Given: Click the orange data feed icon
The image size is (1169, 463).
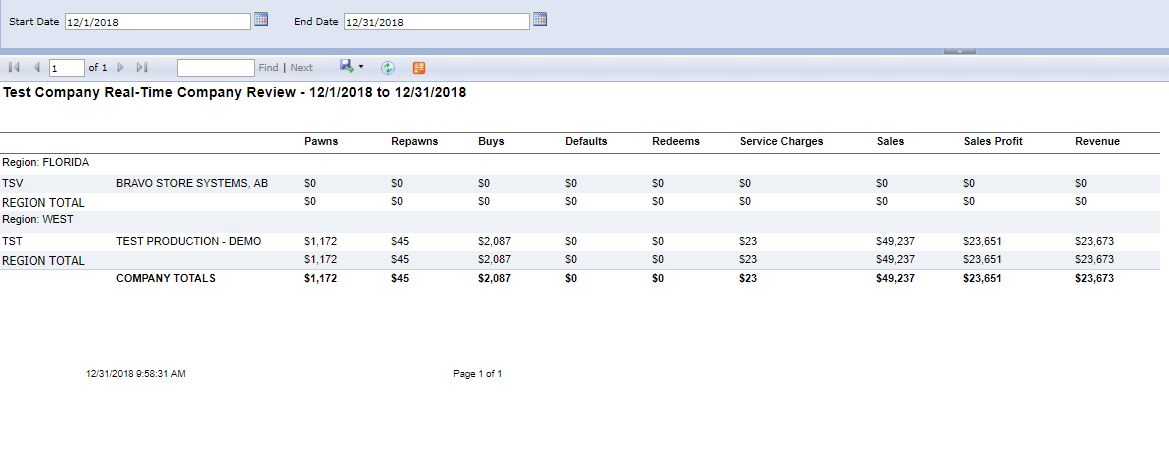Looking at the screenshot, I should 419,68.
